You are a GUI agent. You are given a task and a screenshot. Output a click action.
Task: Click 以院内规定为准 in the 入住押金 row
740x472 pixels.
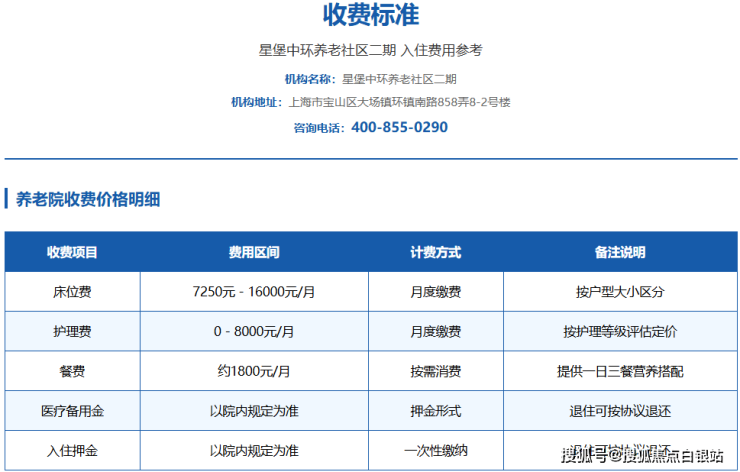pos(254,451)
